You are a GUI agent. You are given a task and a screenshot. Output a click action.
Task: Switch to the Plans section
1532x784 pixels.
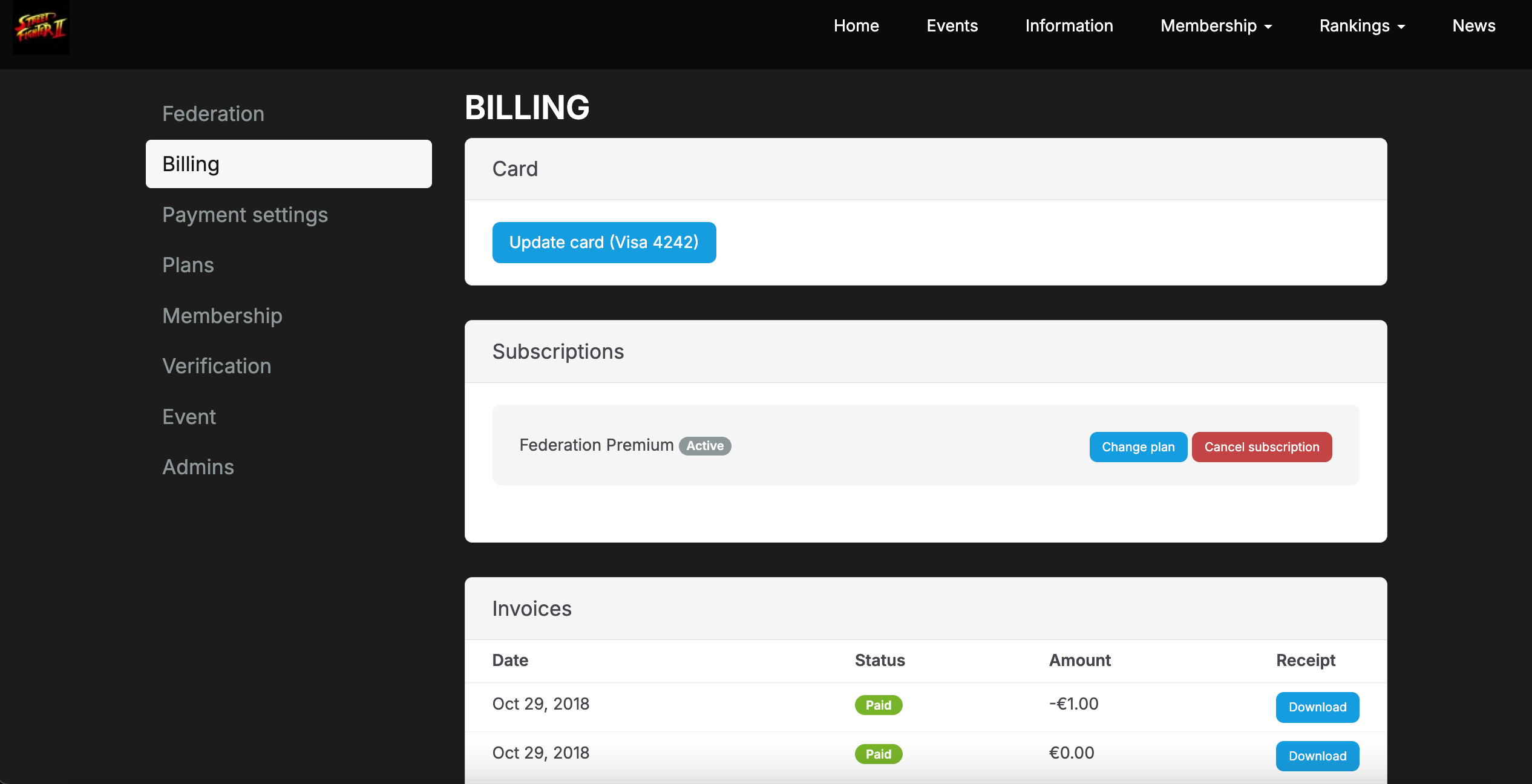188,265
